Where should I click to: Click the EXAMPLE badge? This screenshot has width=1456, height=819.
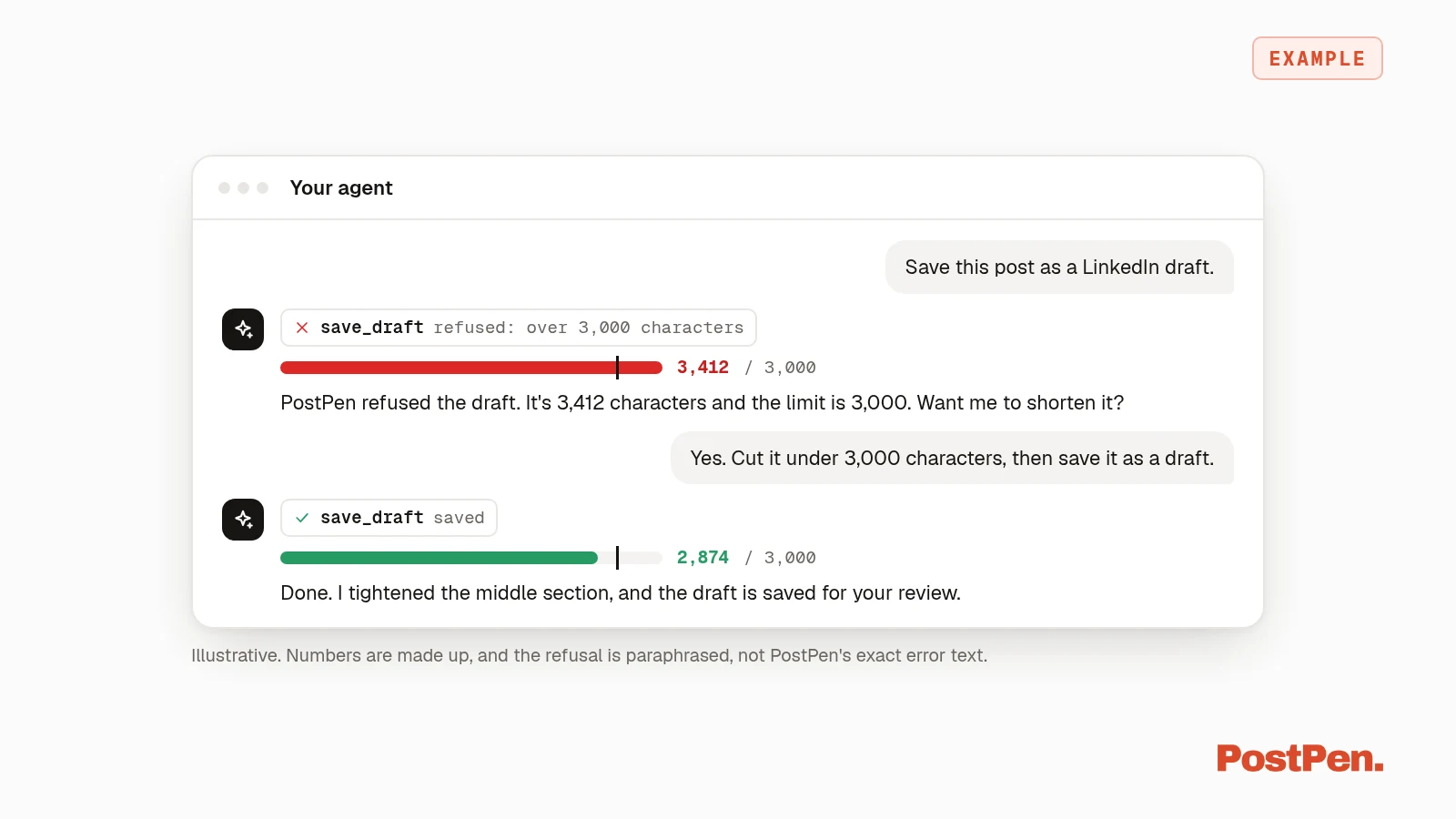1318,58
